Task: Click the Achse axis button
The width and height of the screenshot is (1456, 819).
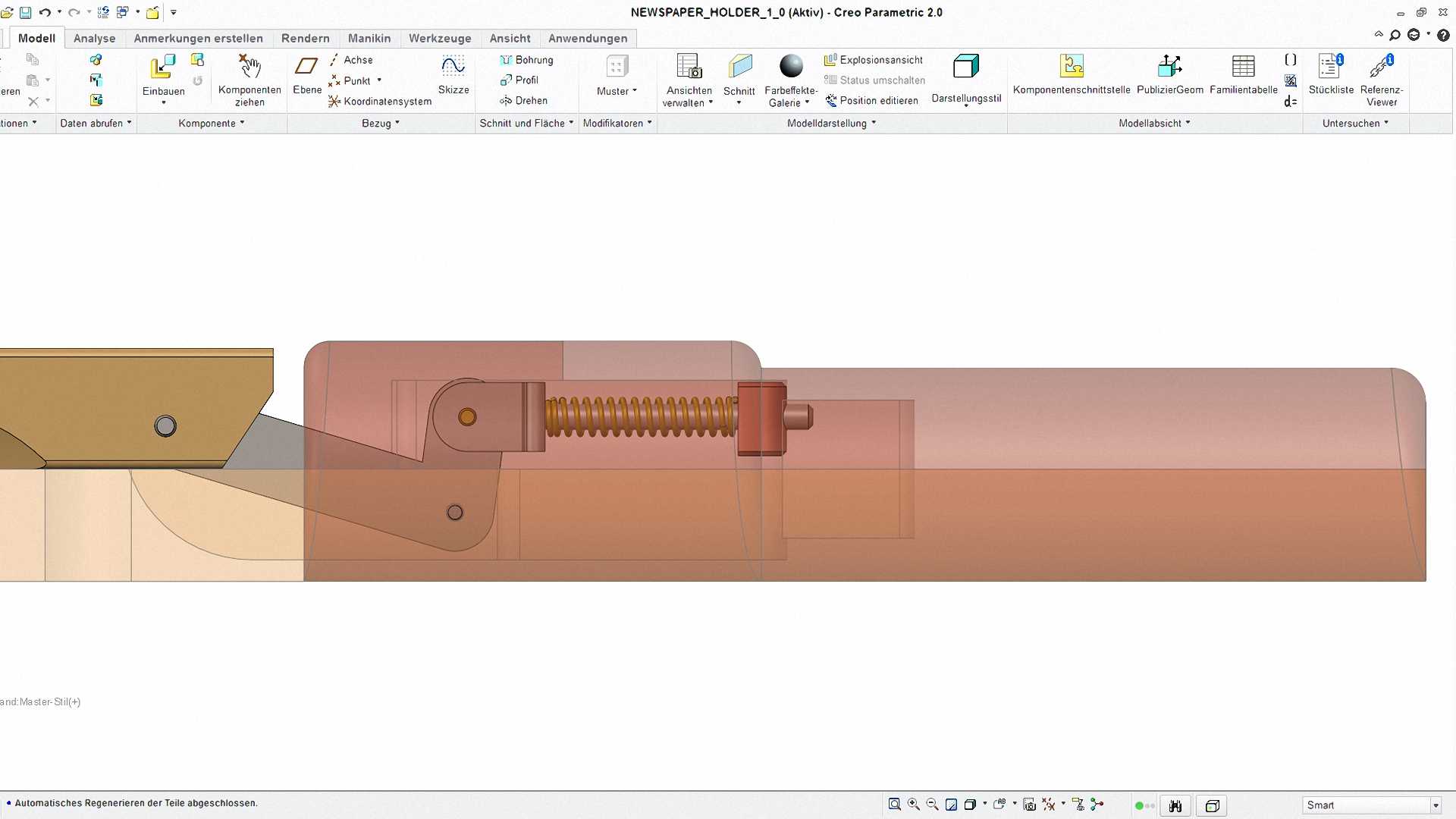Action: click(350, 60)
